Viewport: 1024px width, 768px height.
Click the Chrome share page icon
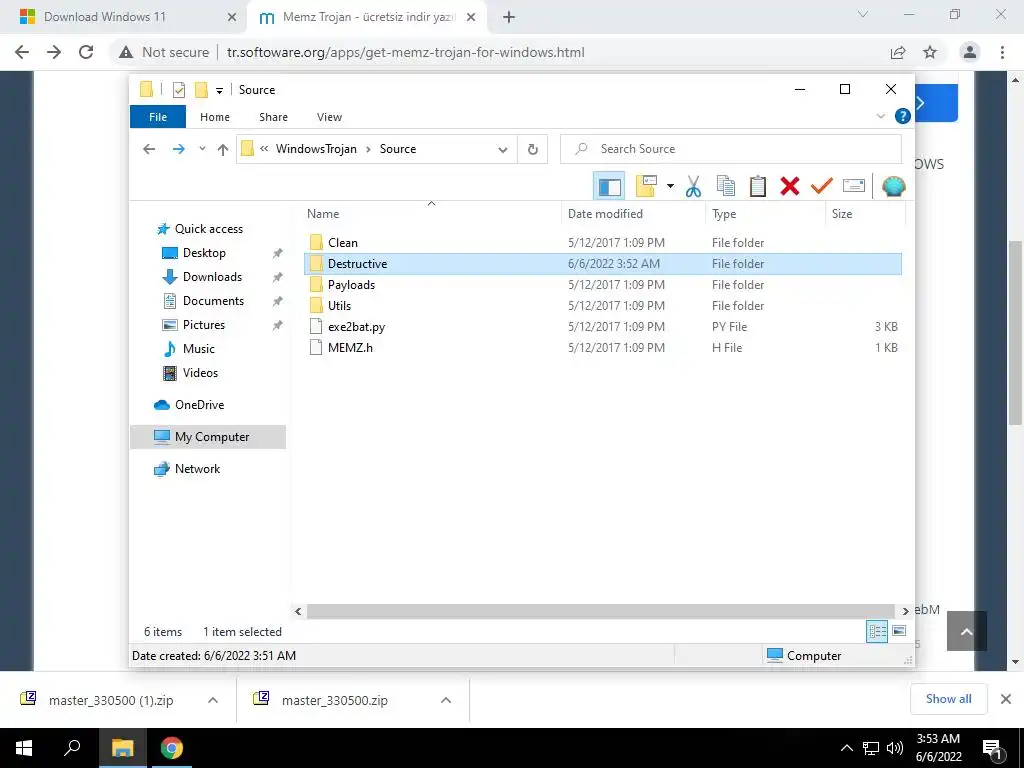tap(898, 52)
